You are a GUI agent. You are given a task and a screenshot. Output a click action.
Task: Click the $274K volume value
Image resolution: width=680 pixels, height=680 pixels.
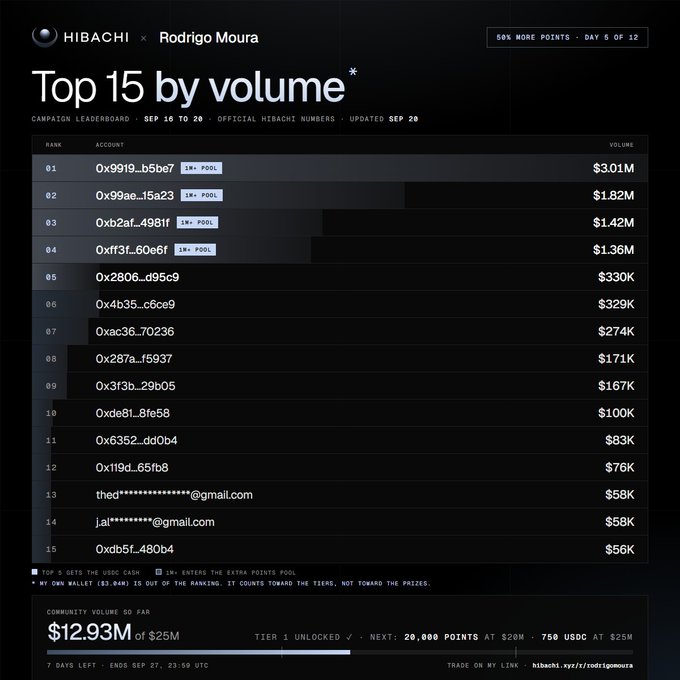point(616,332)
